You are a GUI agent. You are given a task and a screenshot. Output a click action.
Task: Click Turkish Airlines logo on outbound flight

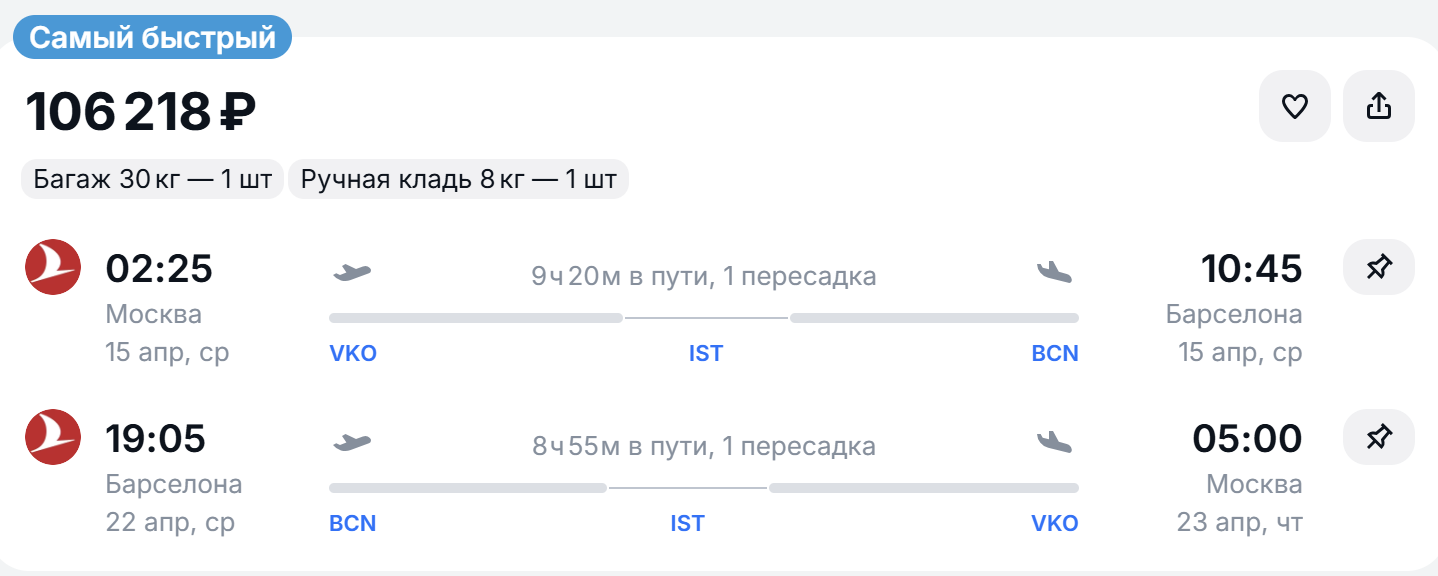coord(53,267)
